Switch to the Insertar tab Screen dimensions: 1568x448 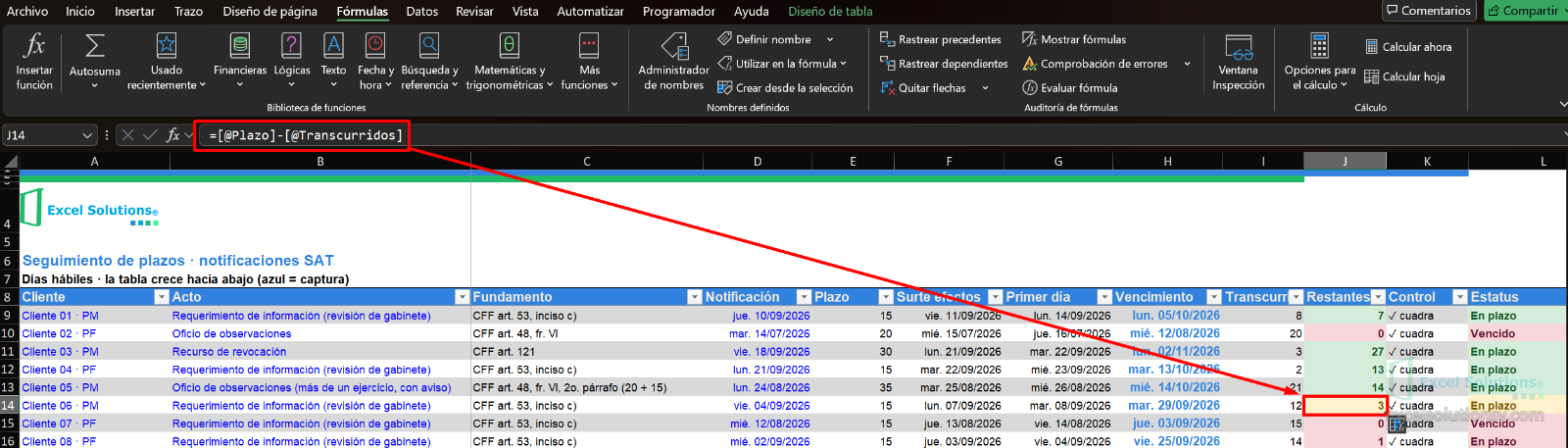pyautogui.click(x=135, y=11)
